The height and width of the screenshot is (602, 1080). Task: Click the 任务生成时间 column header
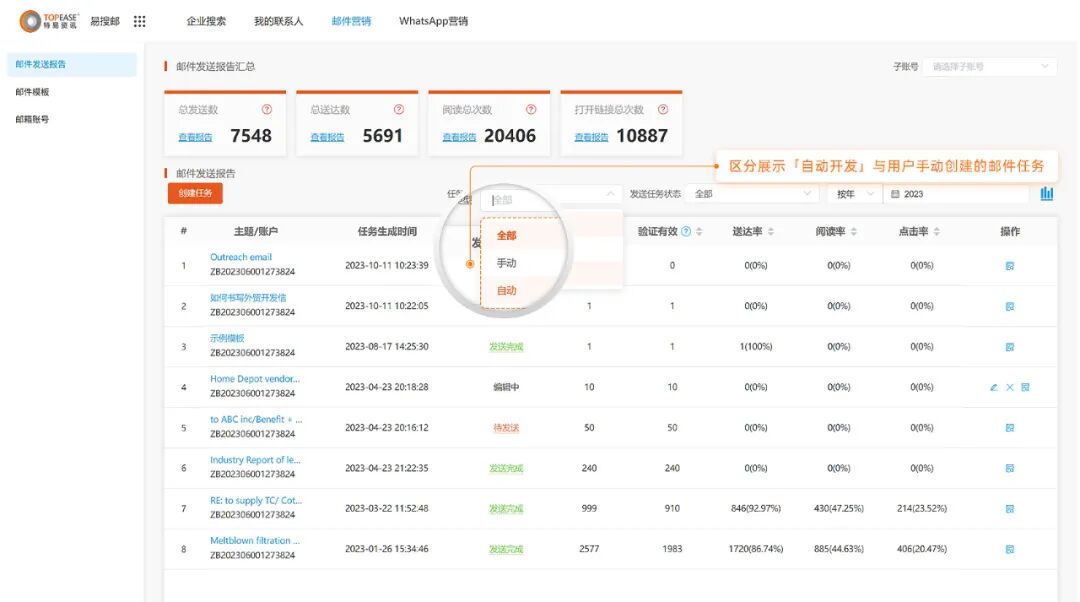tap(387, 231)
